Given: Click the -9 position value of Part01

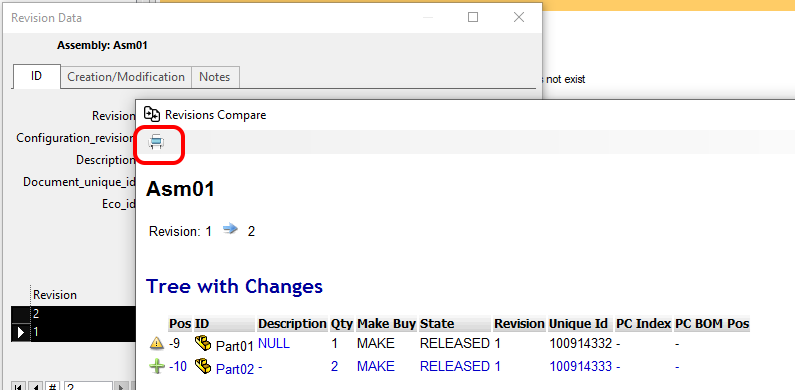Looking at the screenshot, I should [x=174, y=343].
